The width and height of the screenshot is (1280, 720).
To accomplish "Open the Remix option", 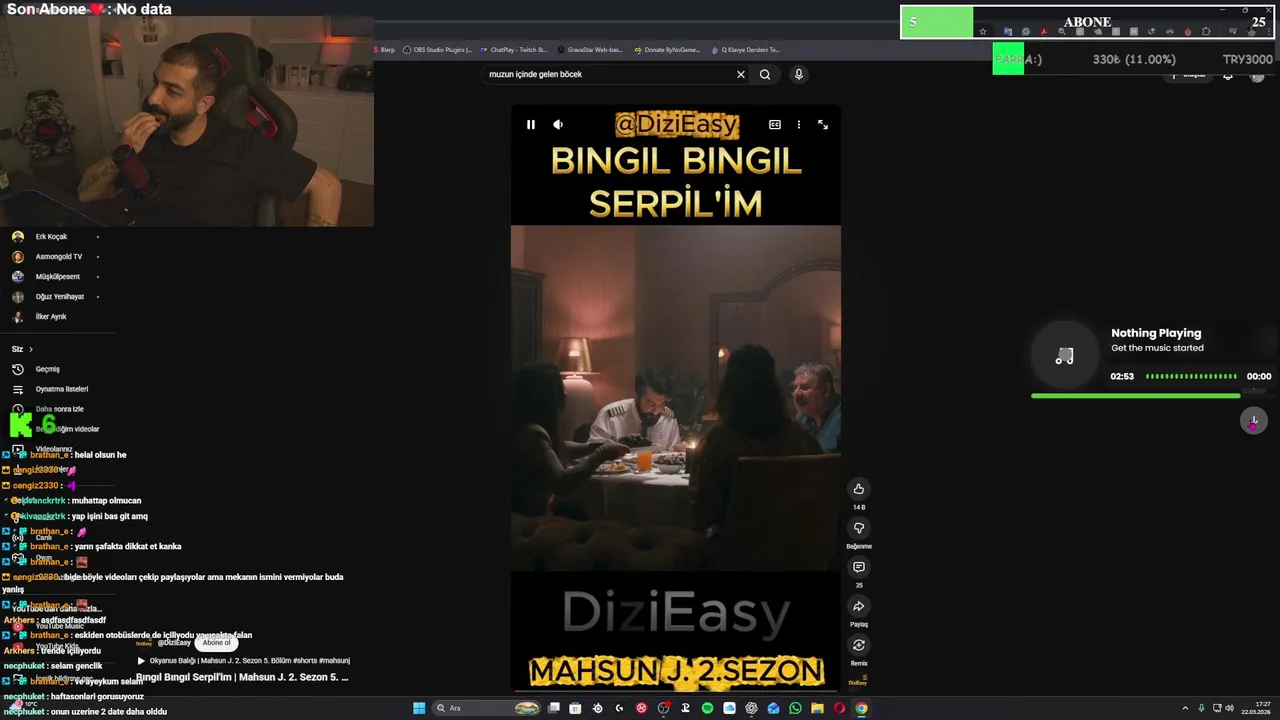I will pos(858,645).
